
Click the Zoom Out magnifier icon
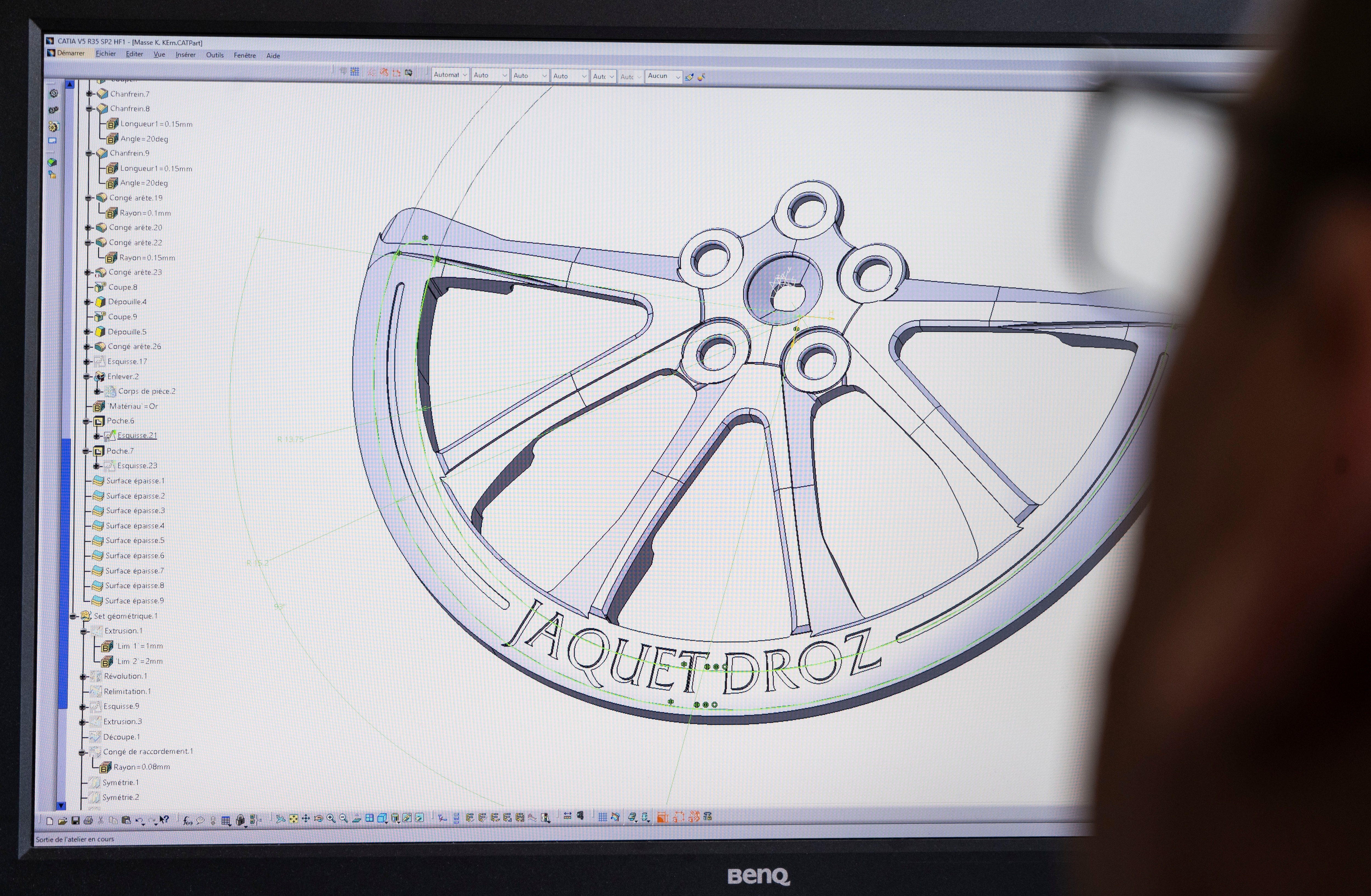pos(344,818)
